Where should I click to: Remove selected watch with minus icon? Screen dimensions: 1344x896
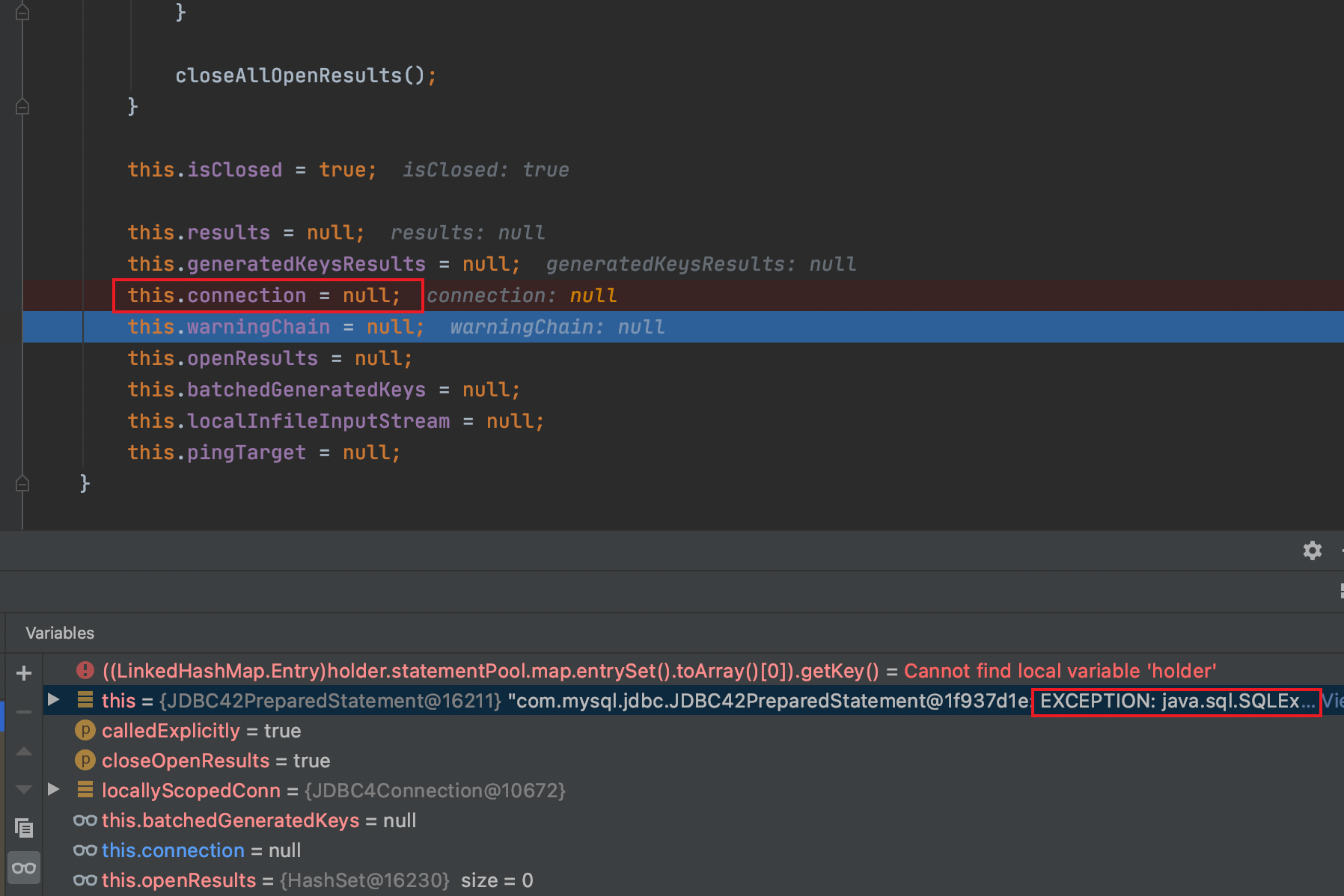pos(24,712)
